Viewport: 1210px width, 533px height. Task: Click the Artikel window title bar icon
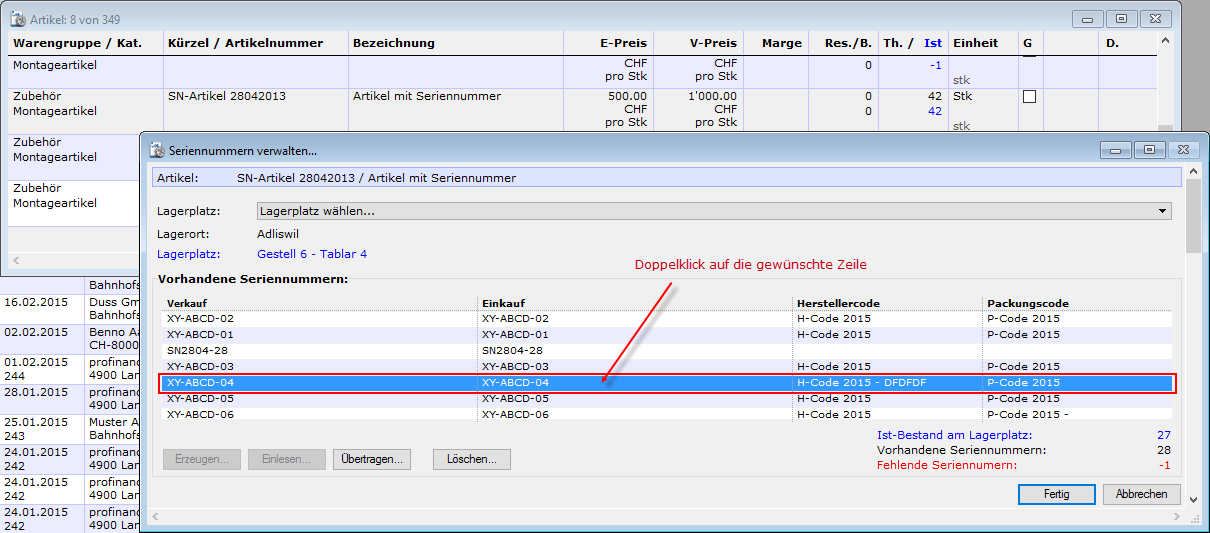tap(18, 17)
